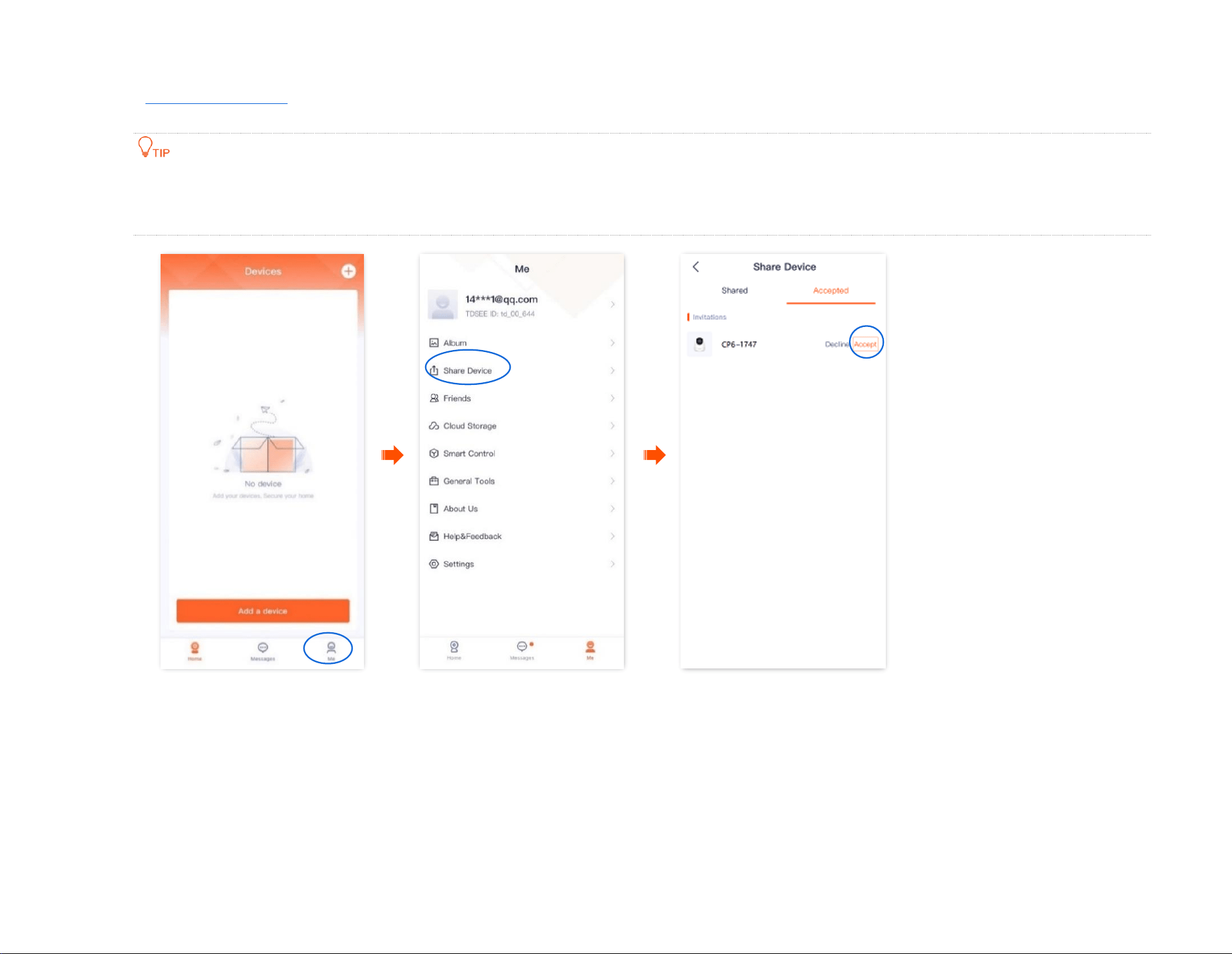This screenshot has width=1232, height=954.
Task: Click the back arrow on Share Device
Action: (x=696, y=266)
